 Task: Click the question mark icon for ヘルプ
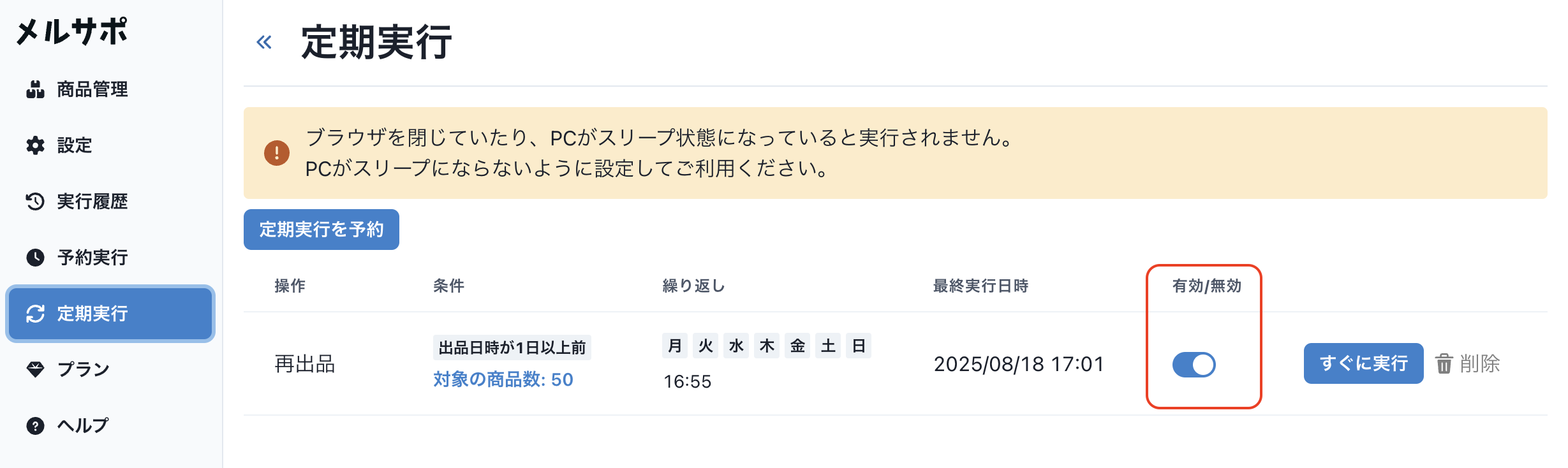tap(35, 425)
